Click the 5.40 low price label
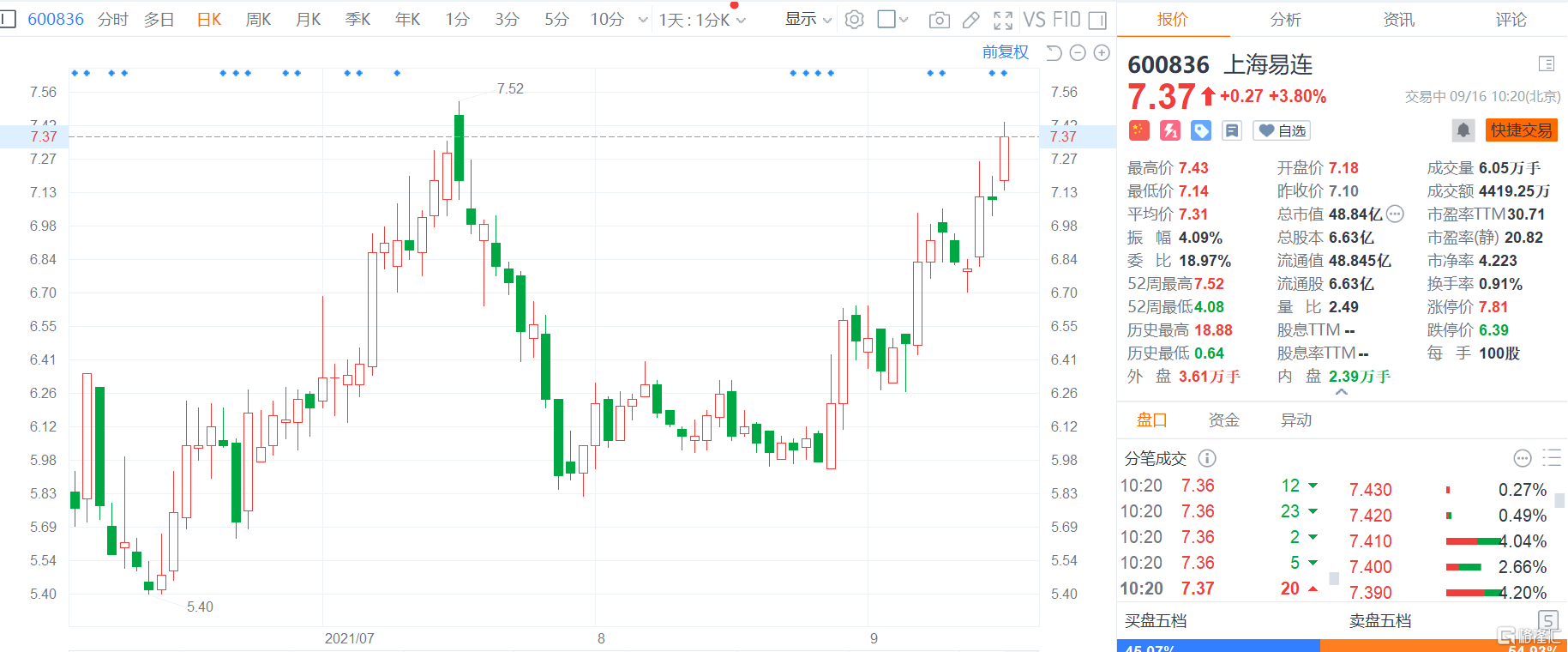This screenshot has width=1568, height=652. (200, 607)
